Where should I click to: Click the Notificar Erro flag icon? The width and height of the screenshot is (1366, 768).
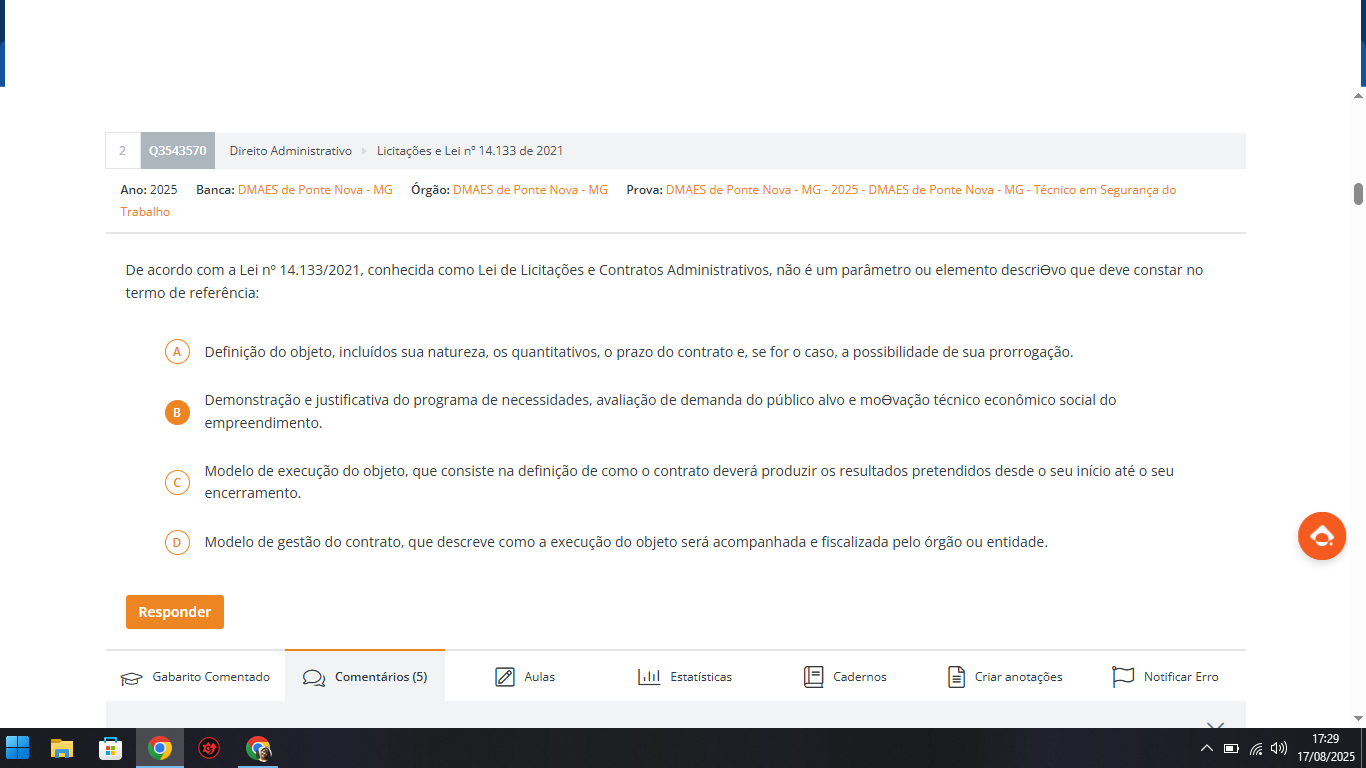pyautogui.click(x=1123, y=677)
